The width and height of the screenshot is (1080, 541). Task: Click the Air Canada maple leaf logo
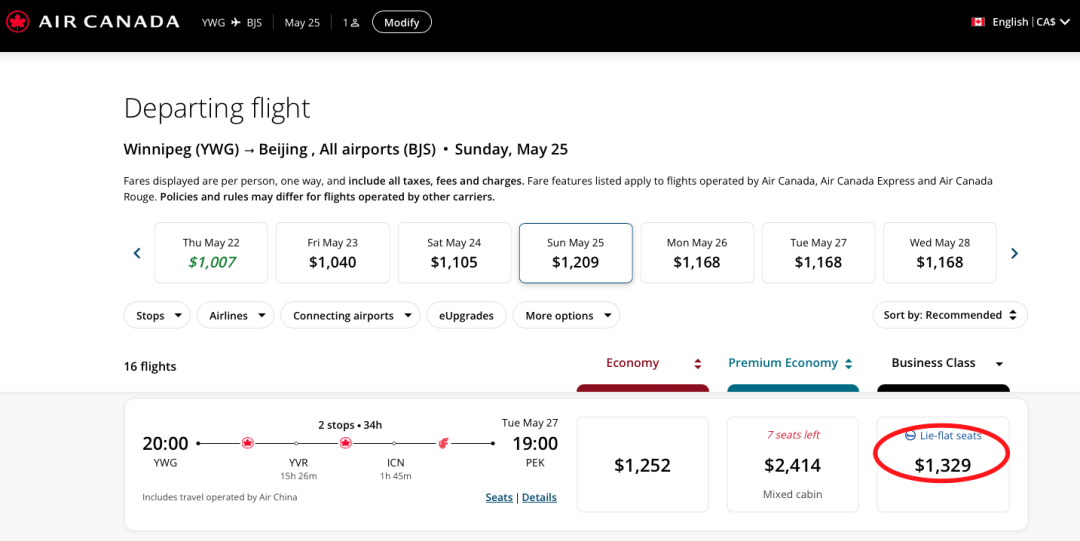[17, 22]
